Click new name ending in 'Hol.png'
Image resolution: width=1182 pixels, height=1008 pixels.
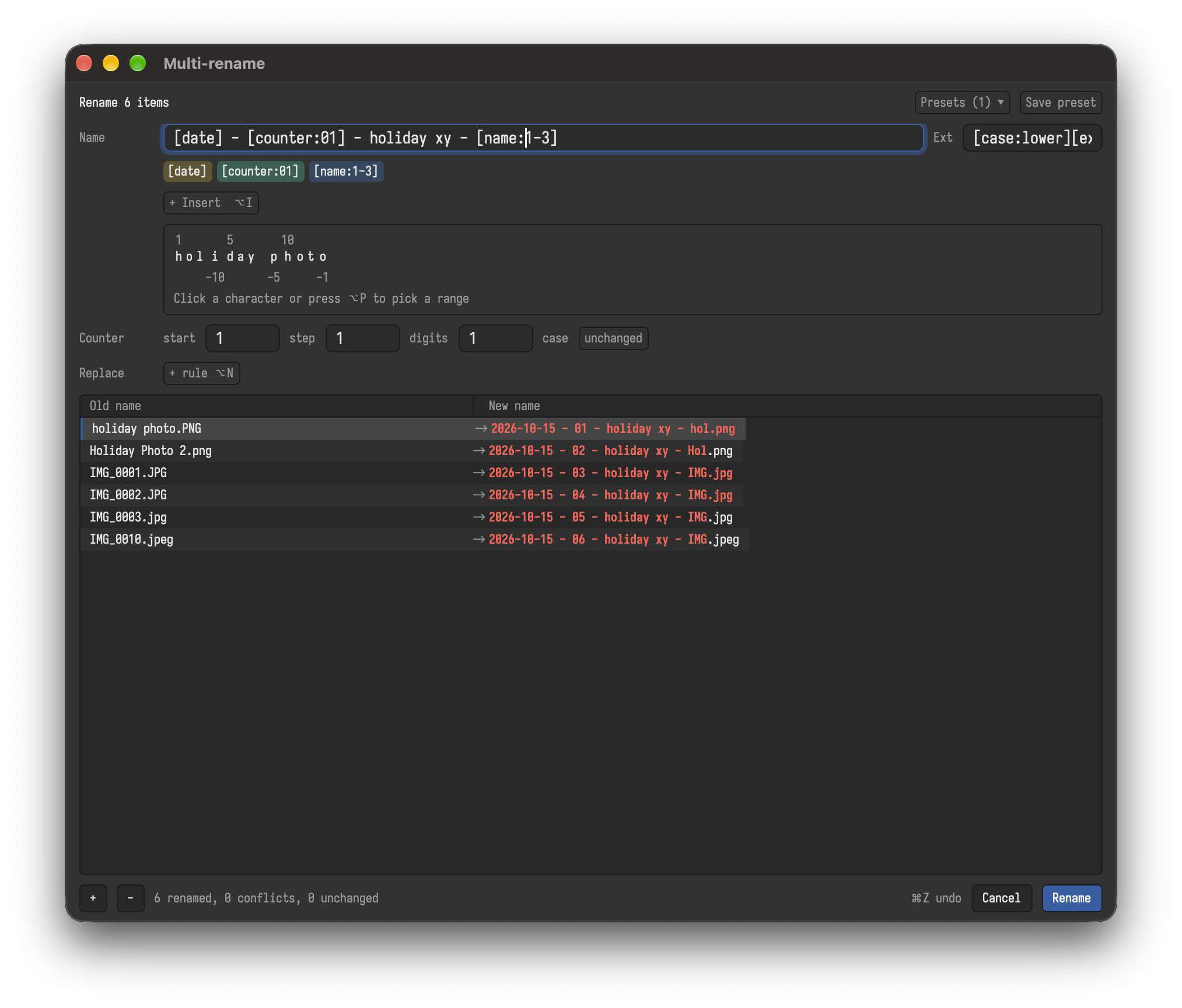[x=610, y=451]
